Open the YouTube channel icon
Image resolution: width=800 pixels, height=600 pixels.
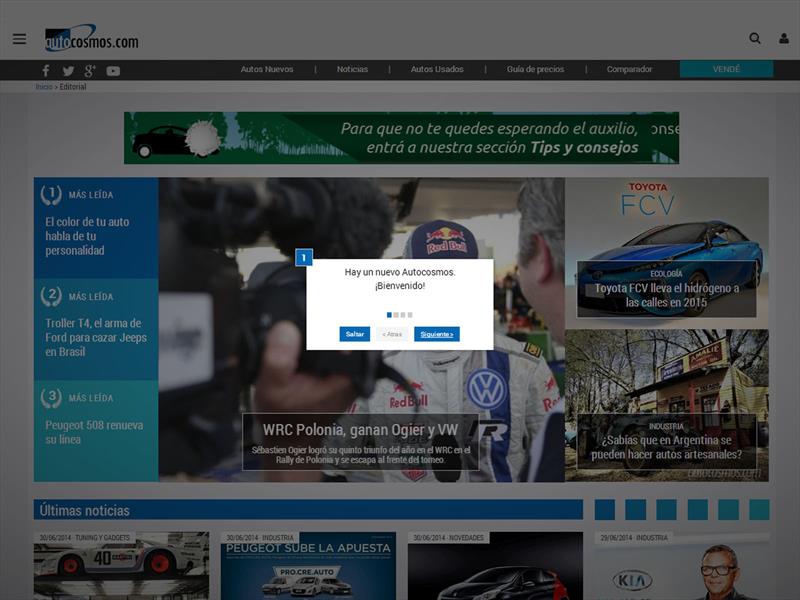click(x=113, y=70)
